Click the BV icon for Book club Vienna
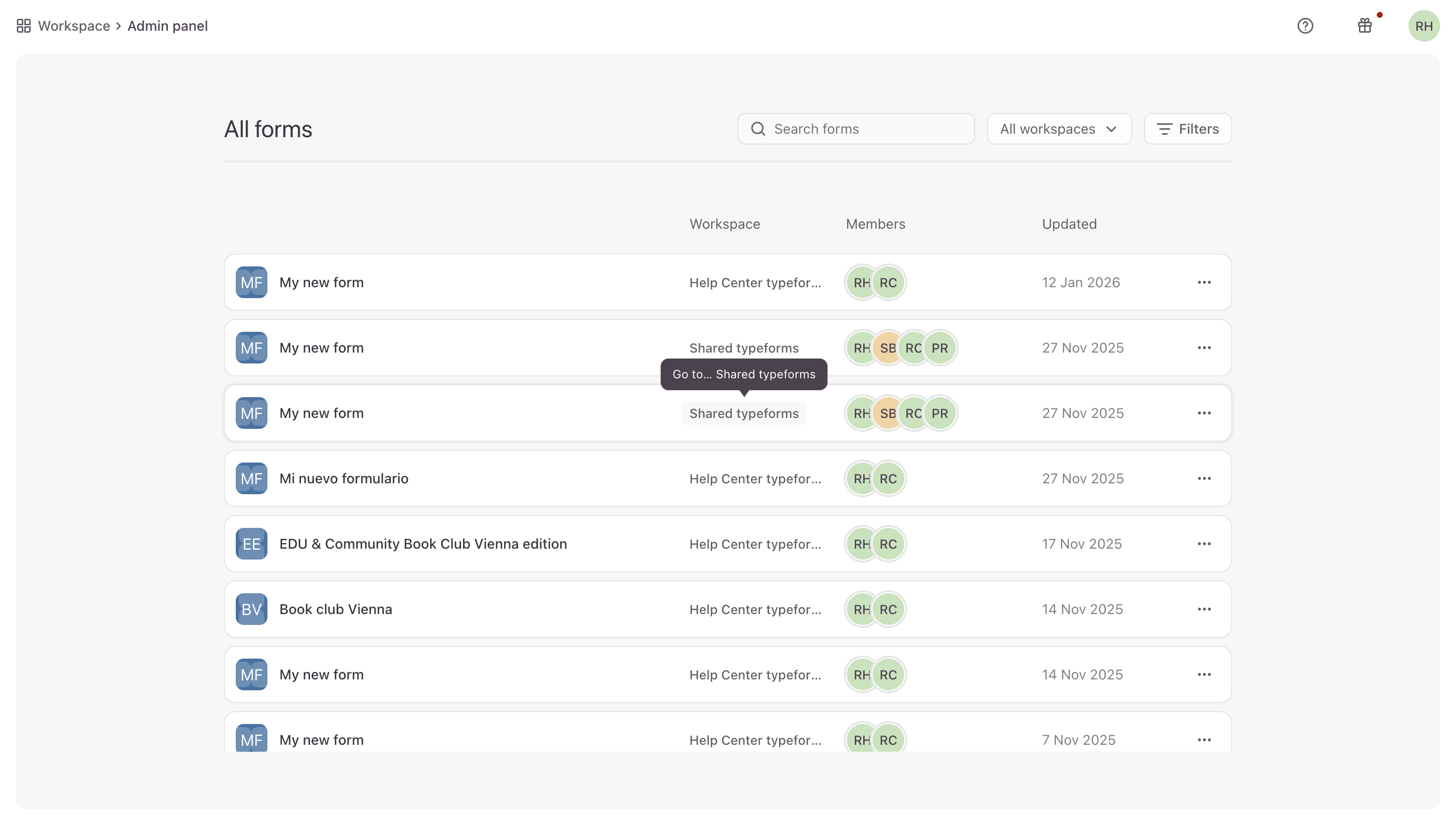The height and width of the screenshot is (825, 1456). pos(251,609)
